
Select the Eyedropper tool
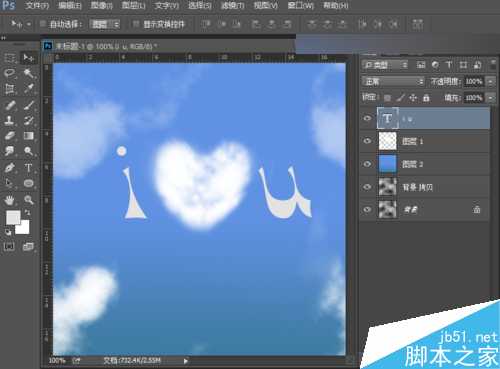(28, 89)
